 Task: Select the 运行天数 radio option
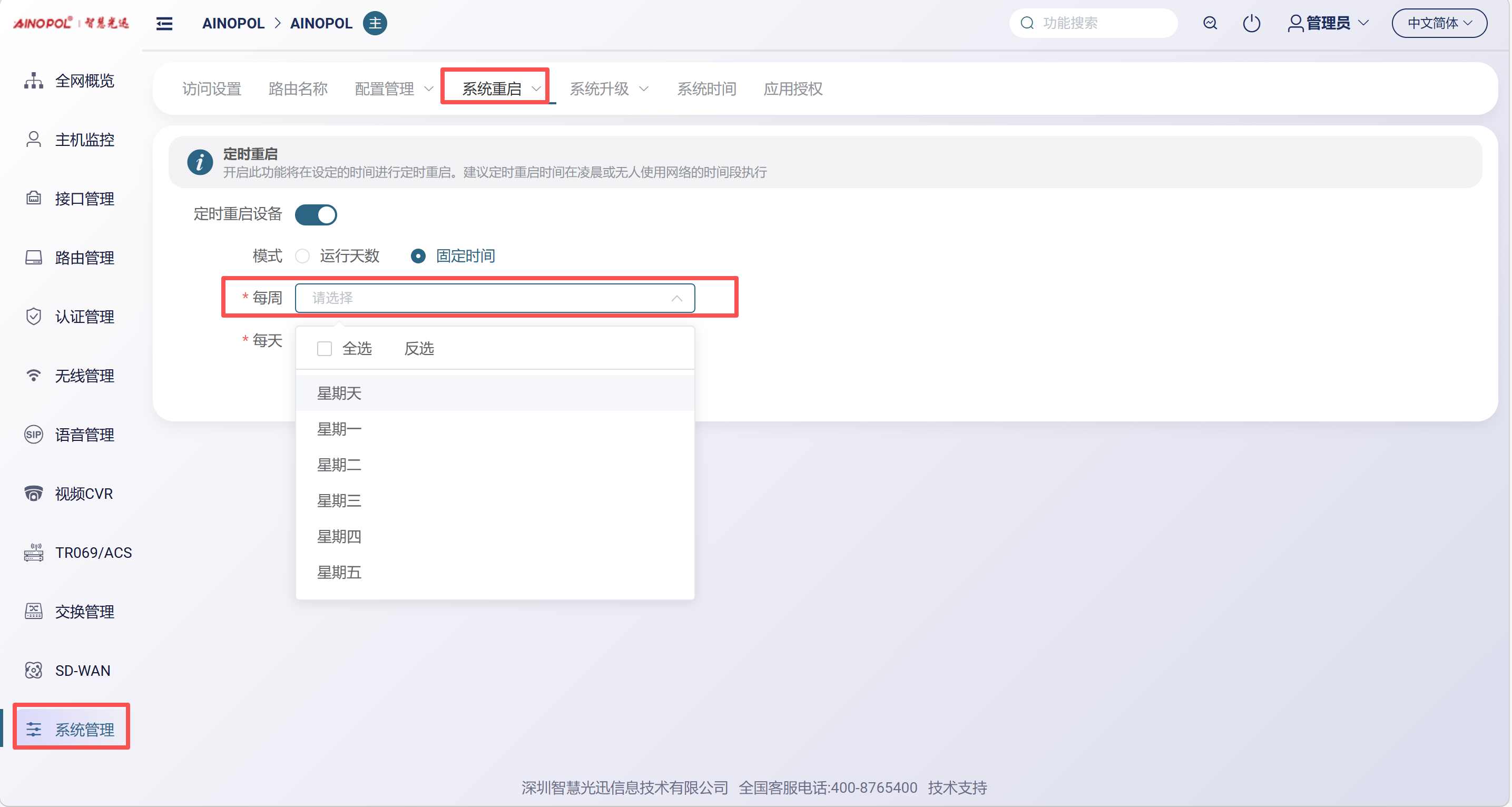303,257
